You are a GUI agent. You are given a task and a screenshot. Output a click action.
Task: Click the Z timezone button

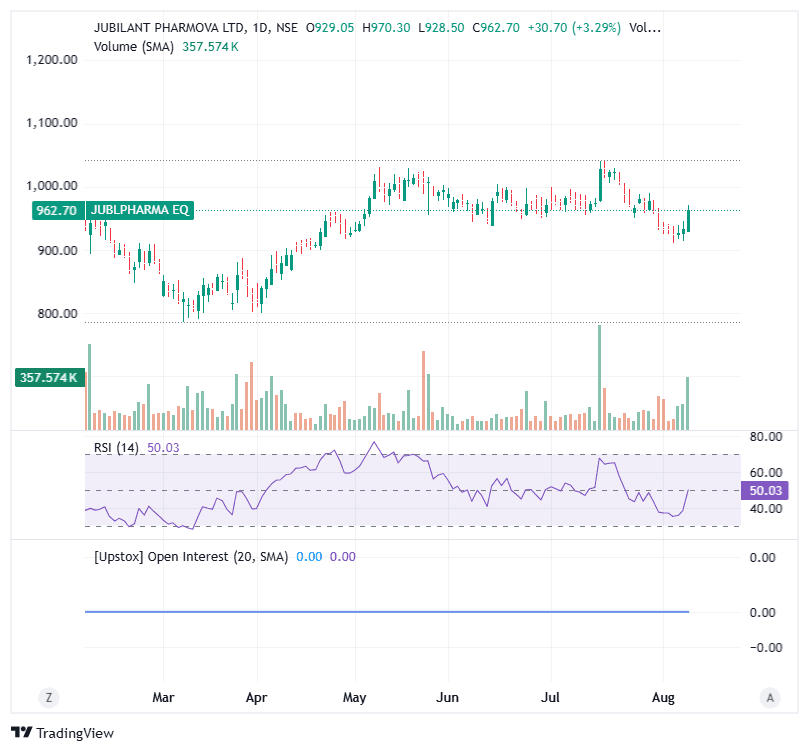point(49,698)
